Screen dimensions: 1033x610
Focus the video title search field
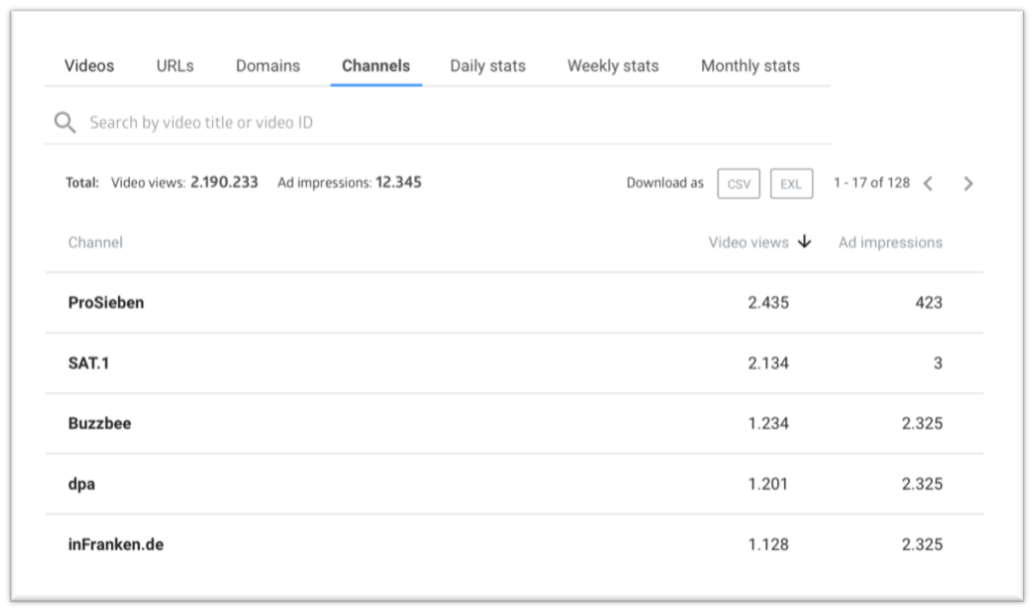(437, 123)
